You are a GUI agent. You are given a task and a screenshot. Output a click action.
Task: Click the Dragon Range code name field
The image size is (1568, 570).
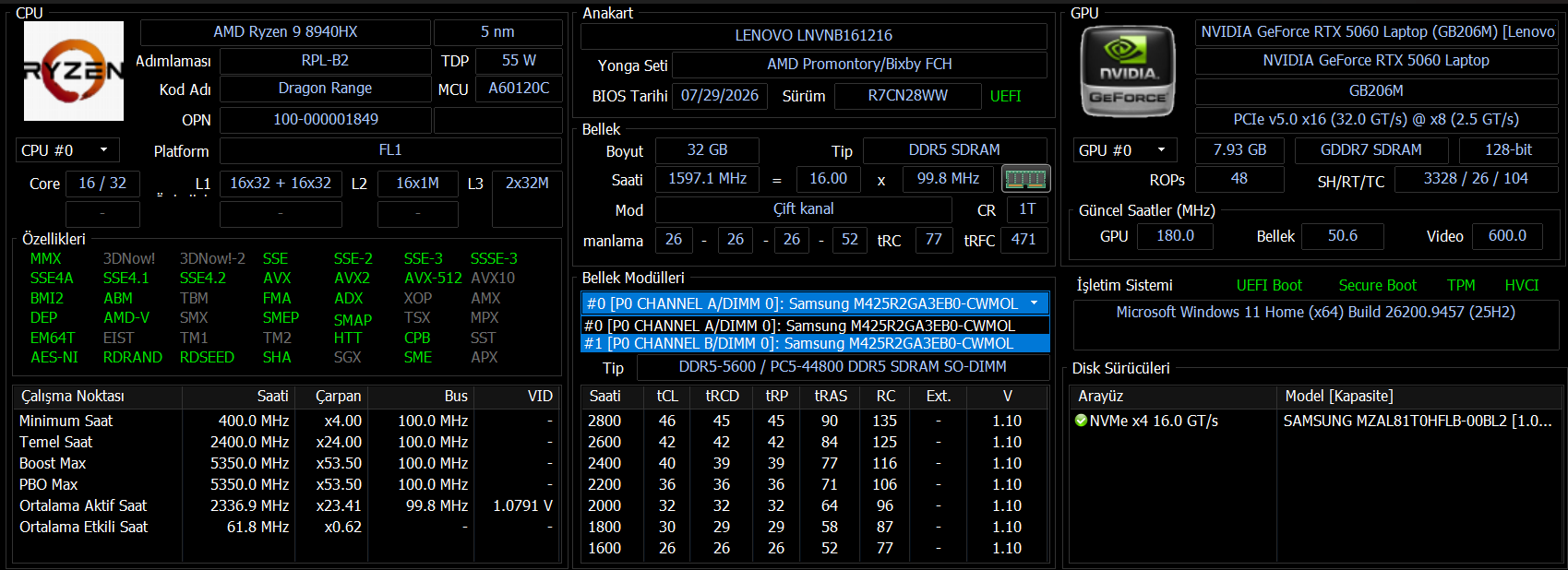[325, 89]
